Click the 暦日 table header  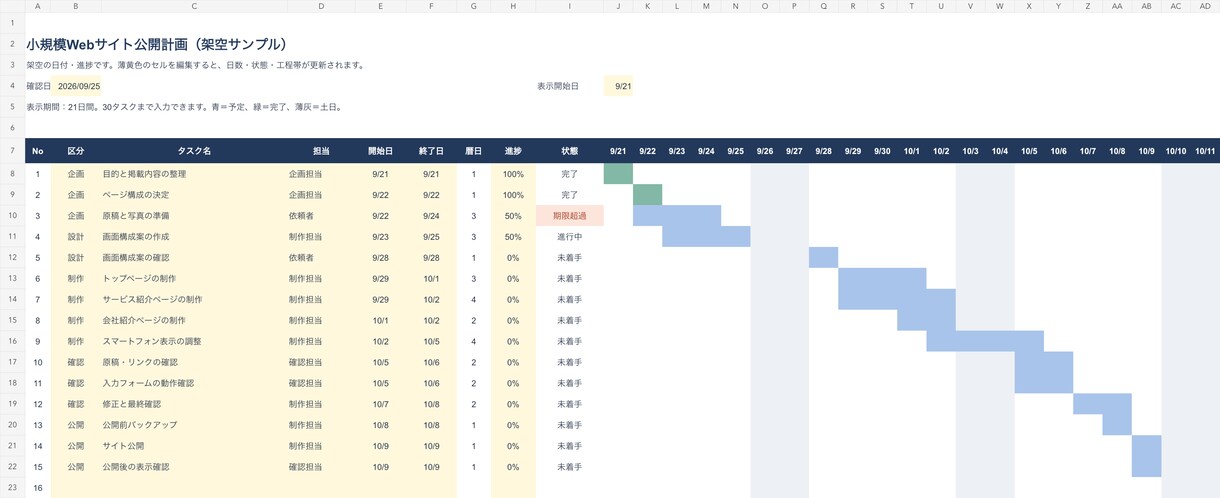tap(474, 151)
